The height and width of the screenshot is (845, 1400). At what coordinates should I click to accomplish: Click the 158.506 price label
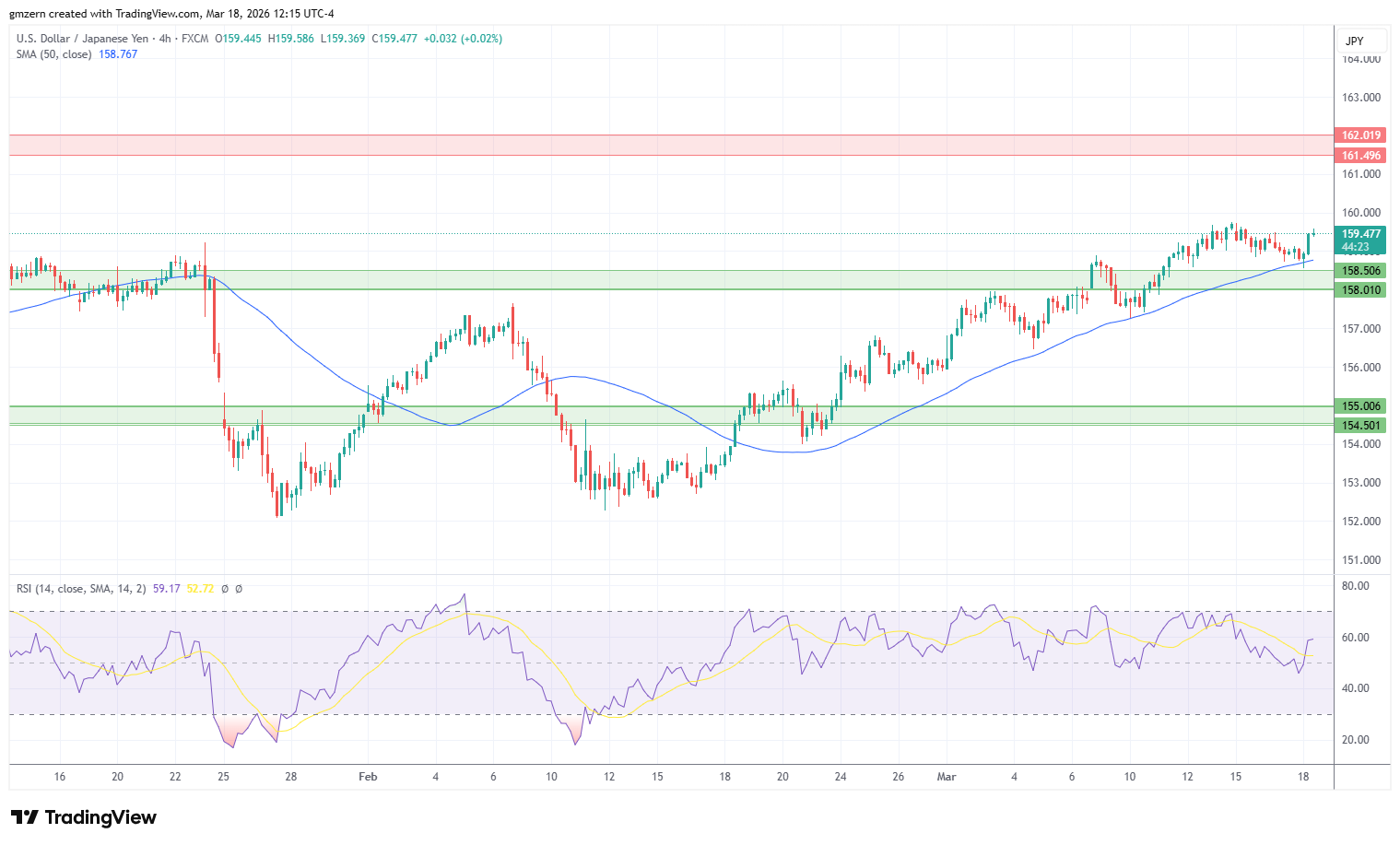coord(1360,271)
